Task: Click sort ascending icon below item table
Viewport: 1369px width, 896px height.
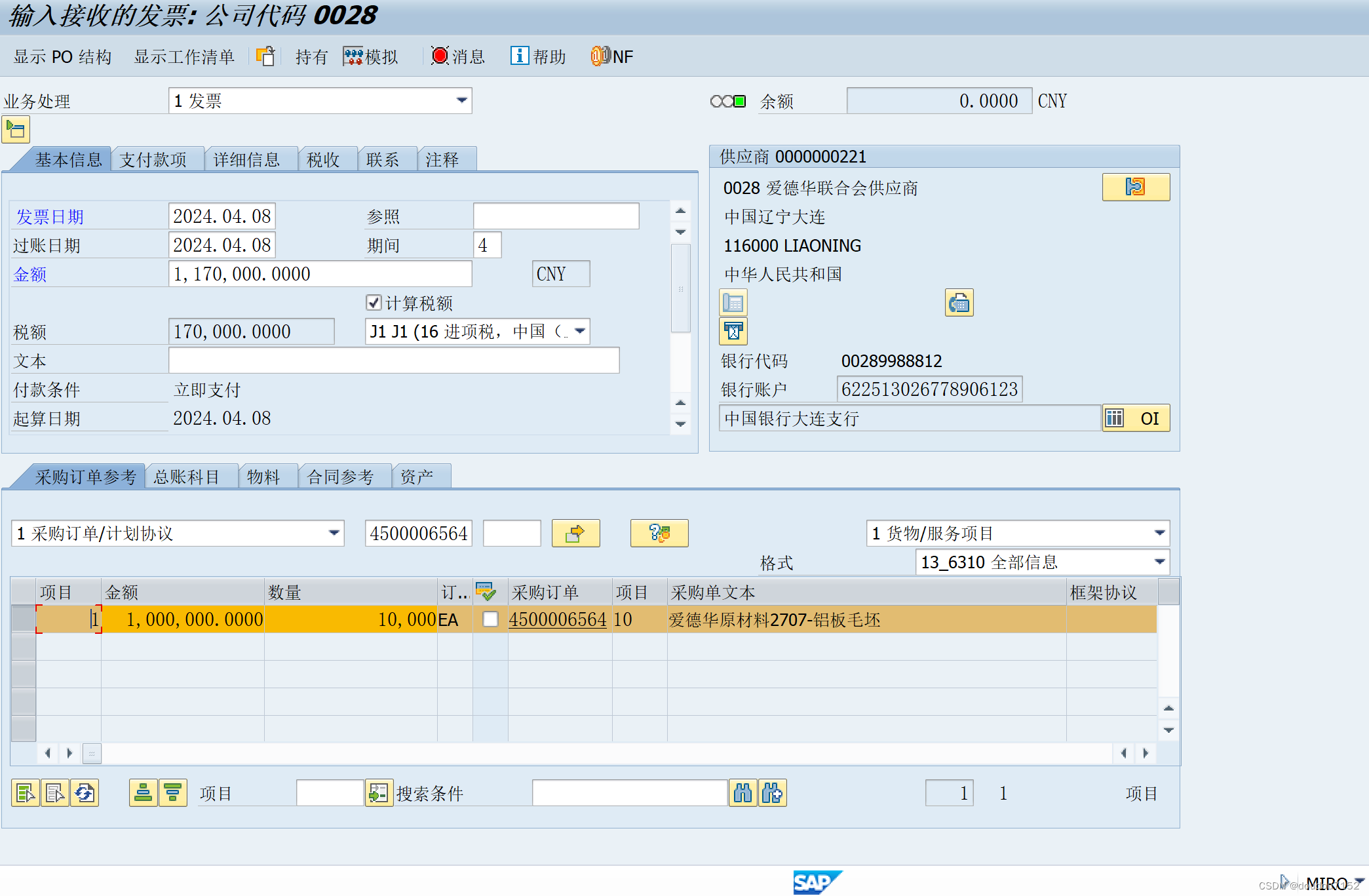Action: click(x=143, y=793)
